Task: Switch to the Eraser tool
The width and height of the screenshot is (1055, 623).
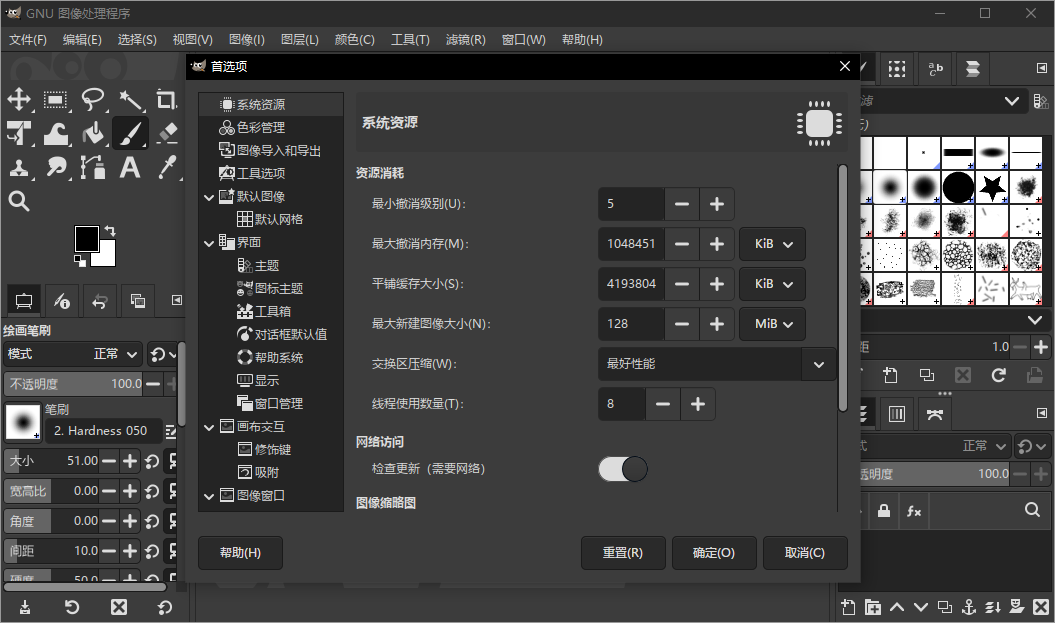Action: point(166,132)
